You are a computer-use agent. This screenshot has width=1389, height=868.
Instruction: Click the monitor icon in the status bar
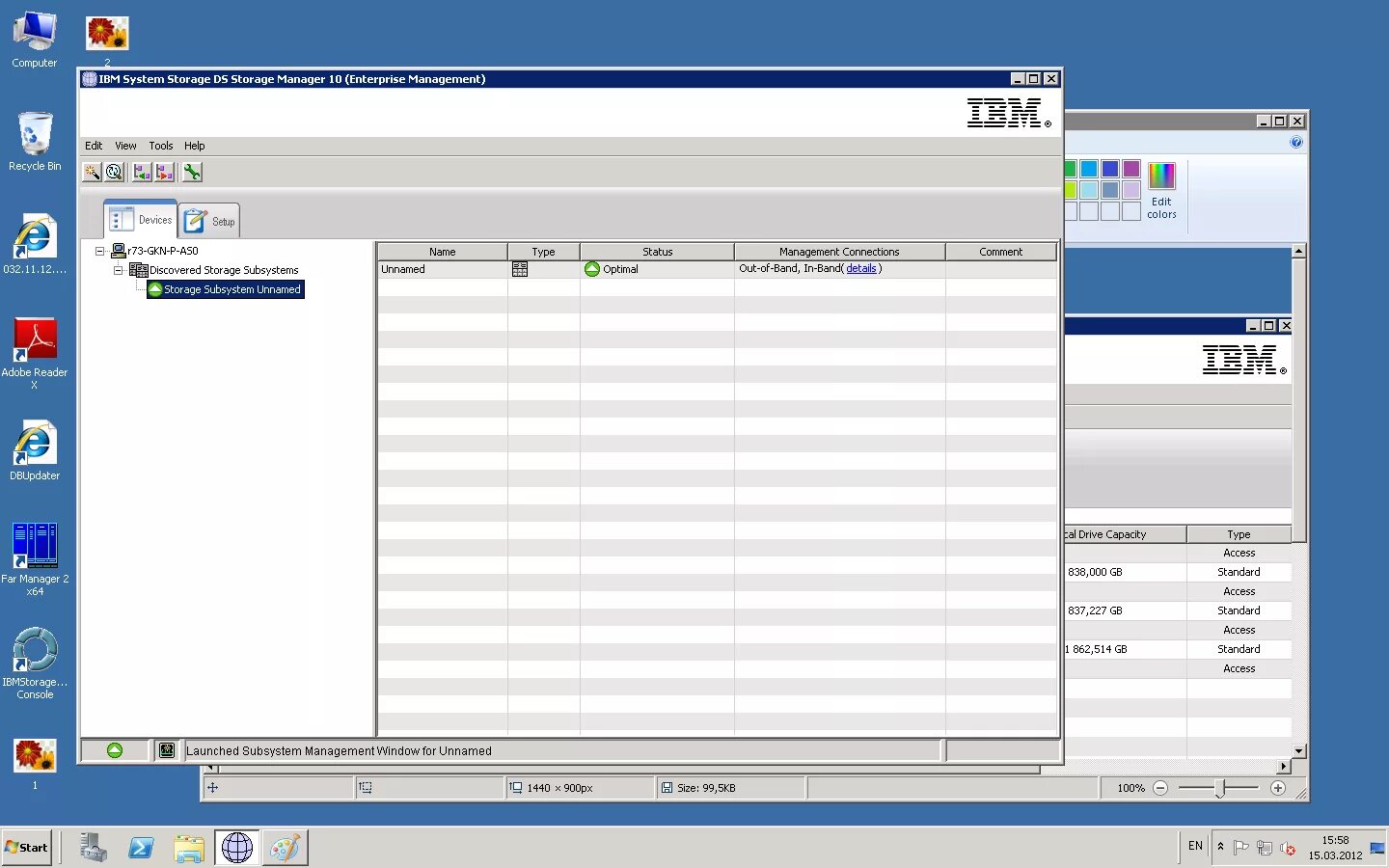coord(167,750)
